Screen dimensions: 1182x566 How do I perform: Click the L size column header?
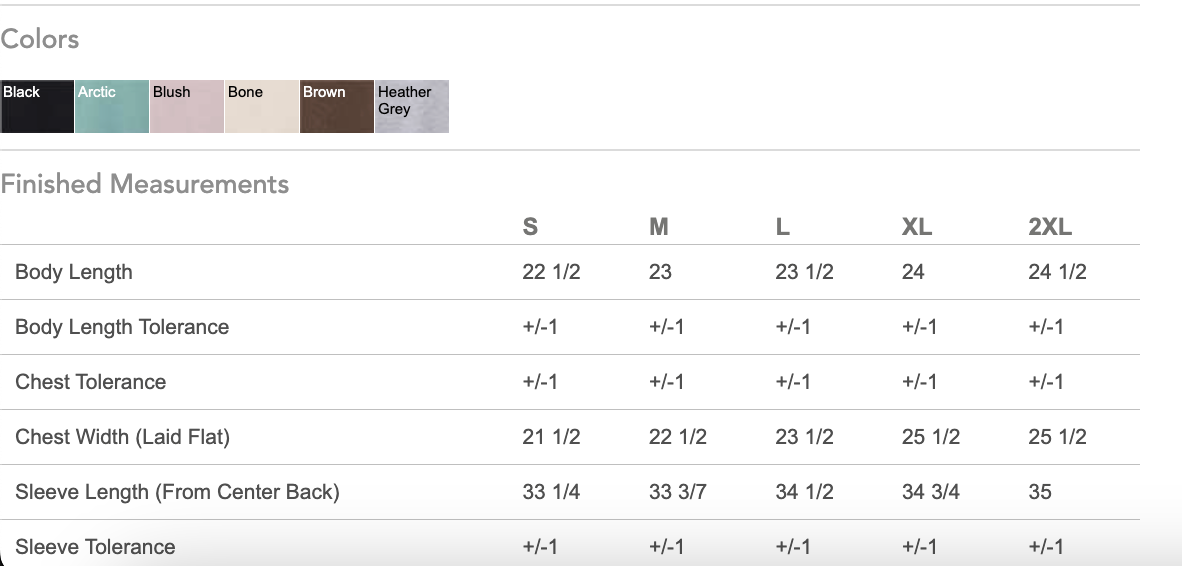[782, 227]
